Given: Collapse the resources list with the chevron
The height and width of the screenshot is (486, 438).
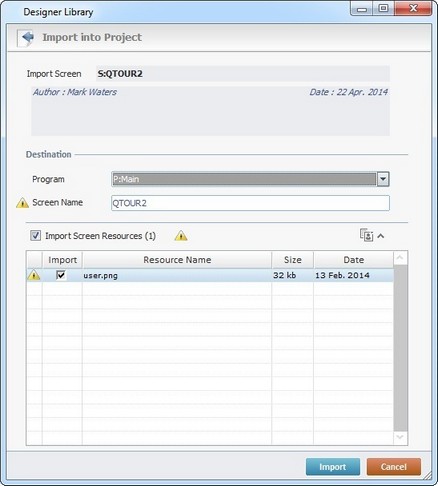Looking at the screenshot, I should 381,236.
